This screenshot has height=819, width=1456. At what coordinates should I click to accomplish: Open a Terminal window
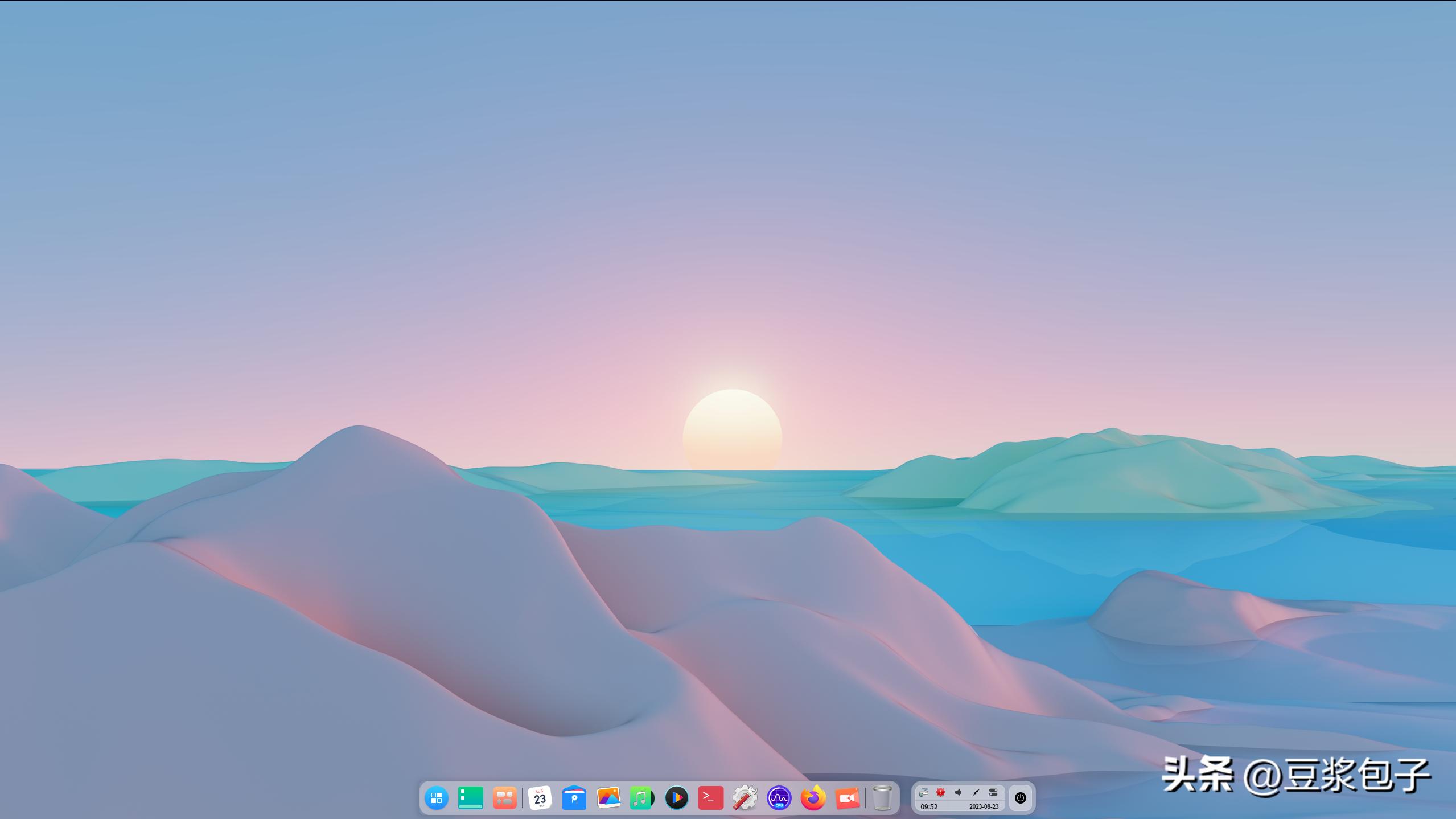[x=710, y=797]
